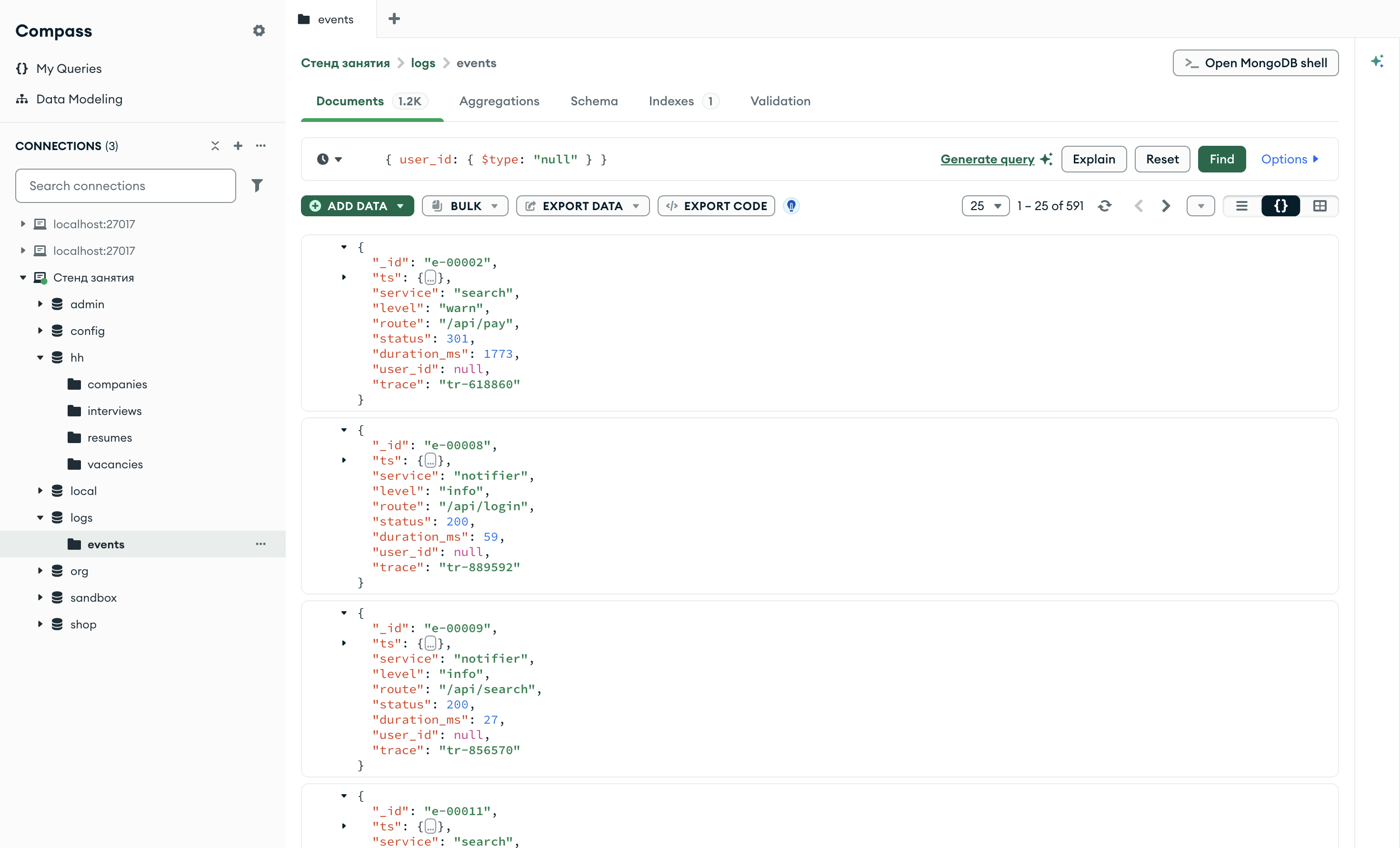Expand the admin database

(40, 304)
